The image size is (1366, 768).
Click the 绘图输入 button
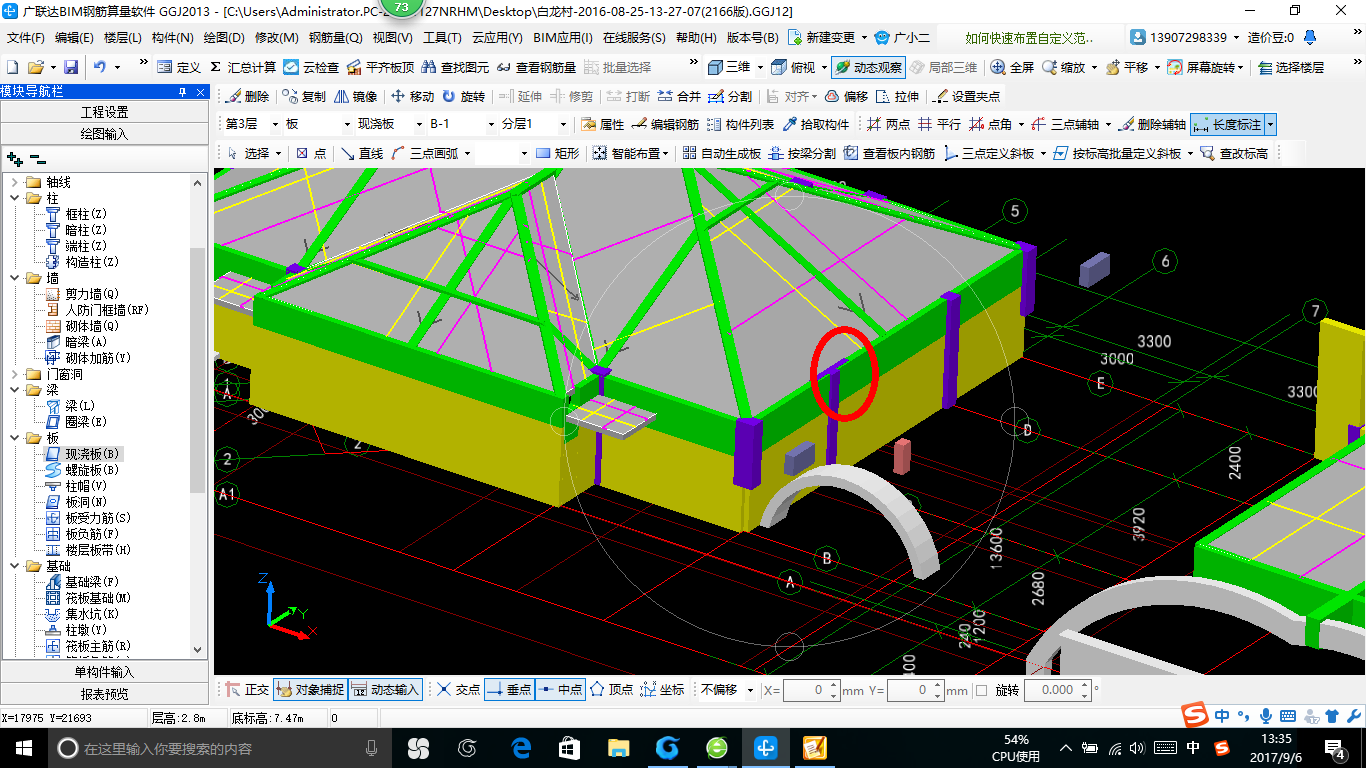pos(105,133)
